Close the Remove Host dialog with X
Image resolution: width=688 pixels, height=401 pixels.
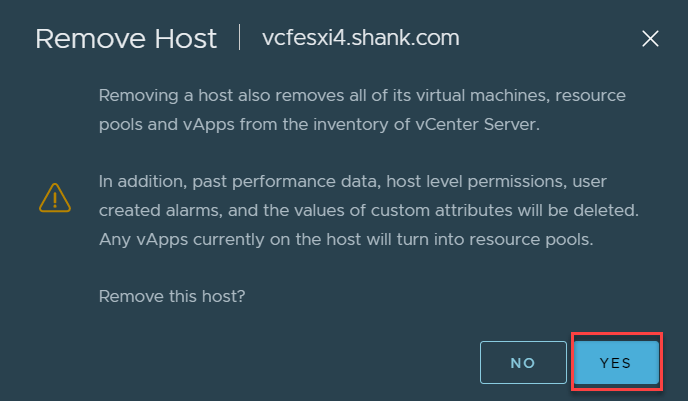[650, 39]
